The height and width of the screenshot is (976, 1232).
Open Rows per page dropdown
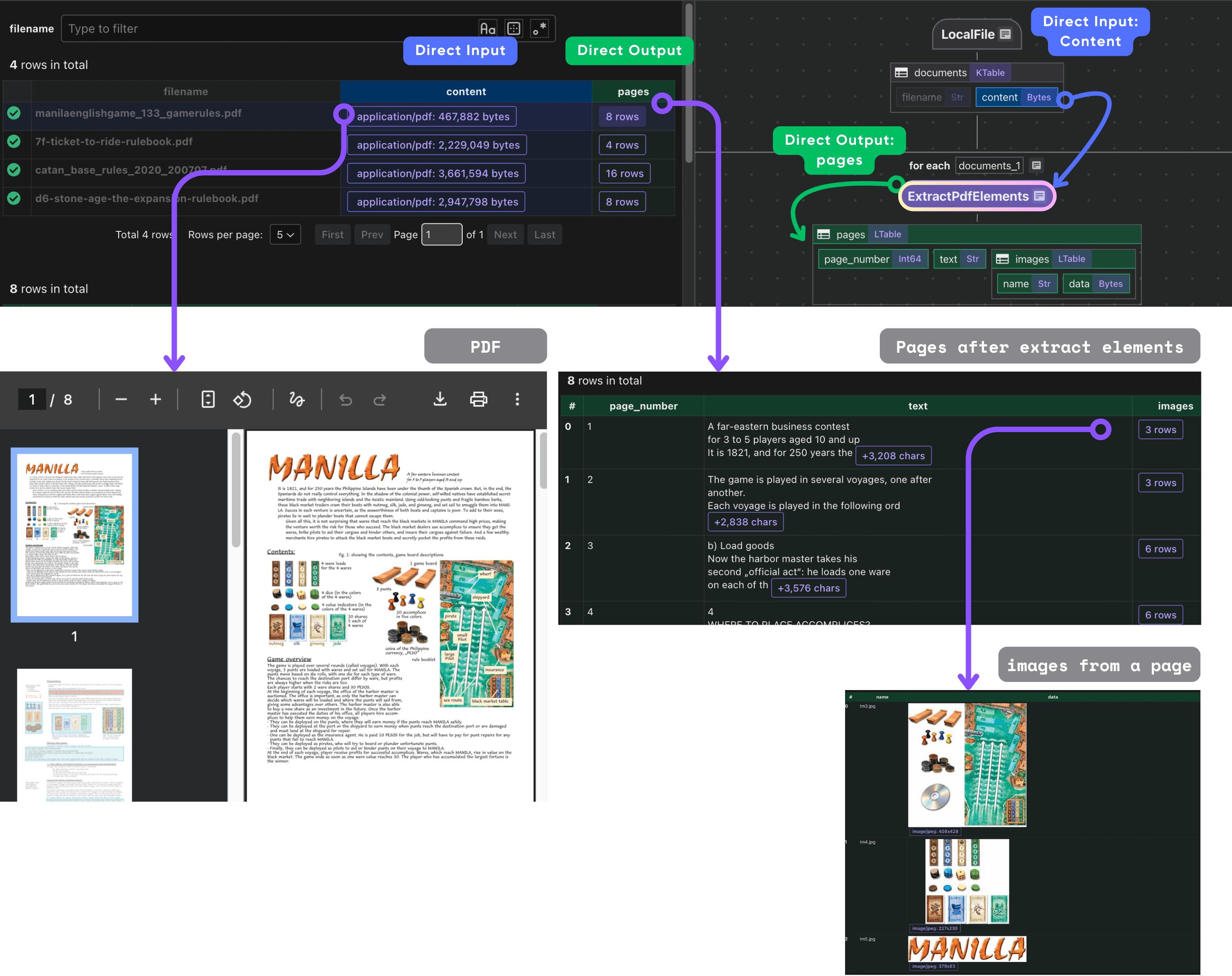coord(285,235)
